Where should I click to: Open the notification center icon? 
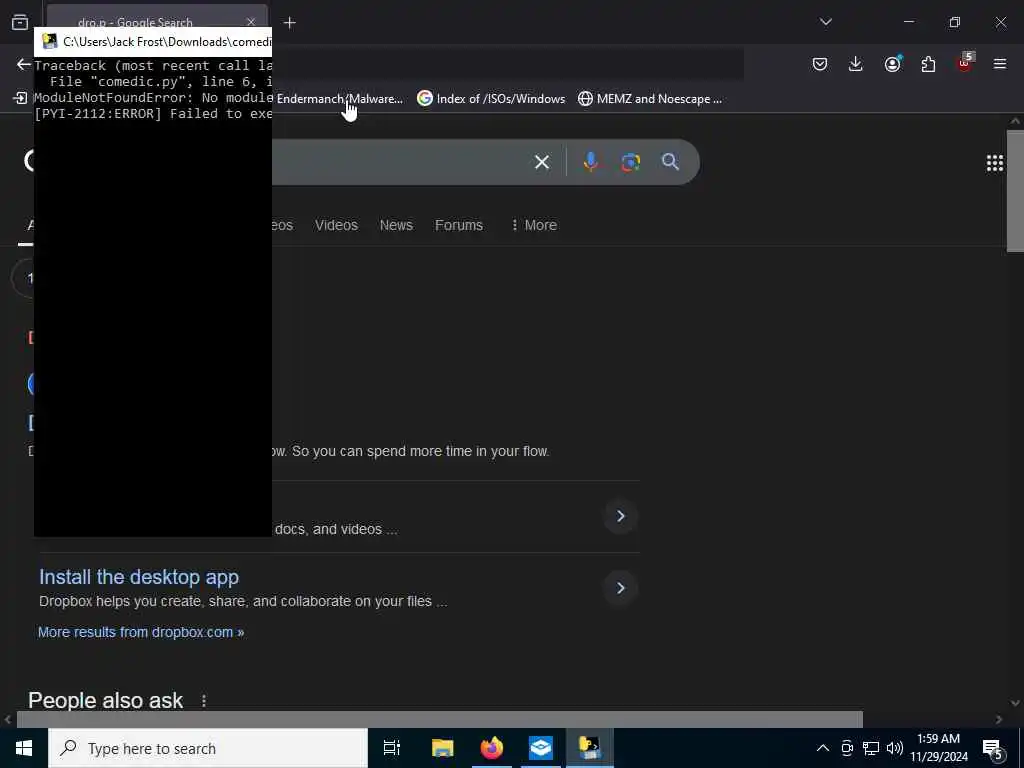click(993, 749)
